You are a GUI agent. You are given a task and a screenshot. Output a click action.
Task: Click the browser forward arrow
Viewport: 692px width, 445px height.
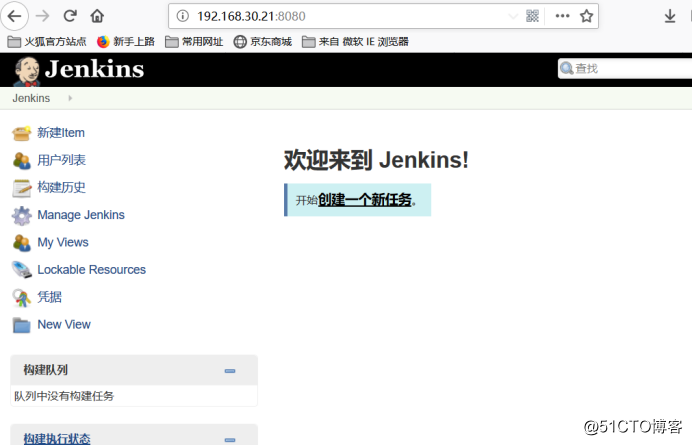(x=42, y=16)
